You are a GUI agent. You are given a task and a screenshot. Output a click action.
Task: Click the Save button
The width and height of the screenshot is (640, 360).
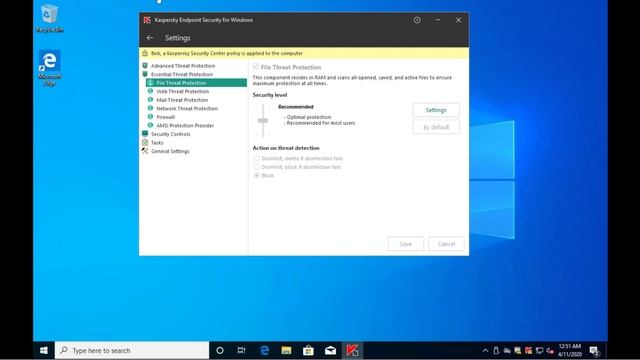coord(406,244)
